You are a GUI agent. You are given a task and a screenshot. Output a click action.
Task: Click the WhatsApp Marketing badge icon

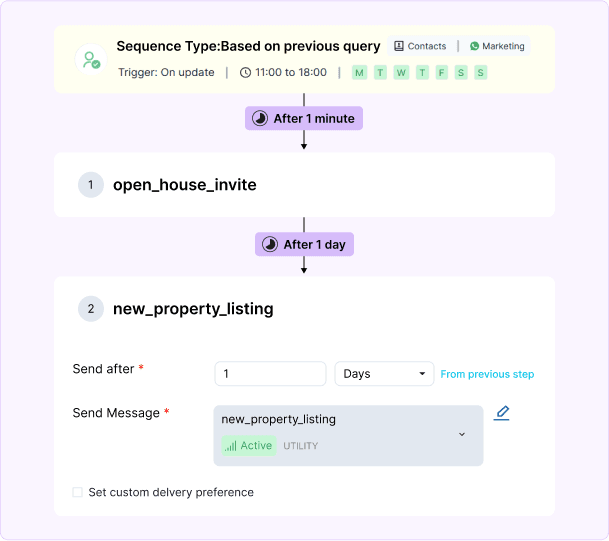(x=475, y=46)
